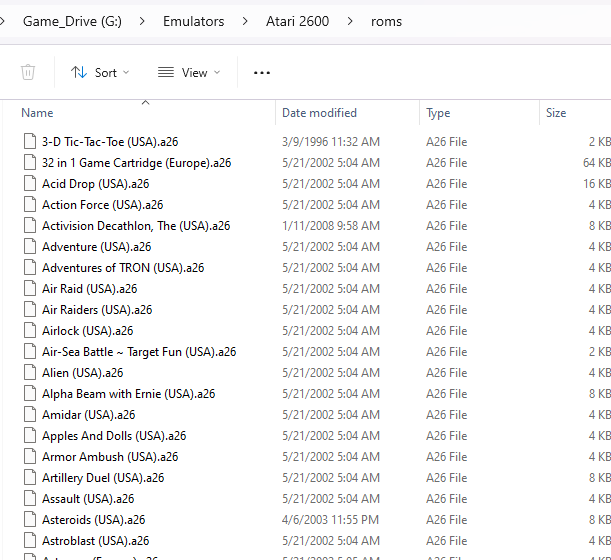611x560 pixels.
Task: Click file icon of Armor Ambush (USA).a26
Action: click(x=30, y=457)
